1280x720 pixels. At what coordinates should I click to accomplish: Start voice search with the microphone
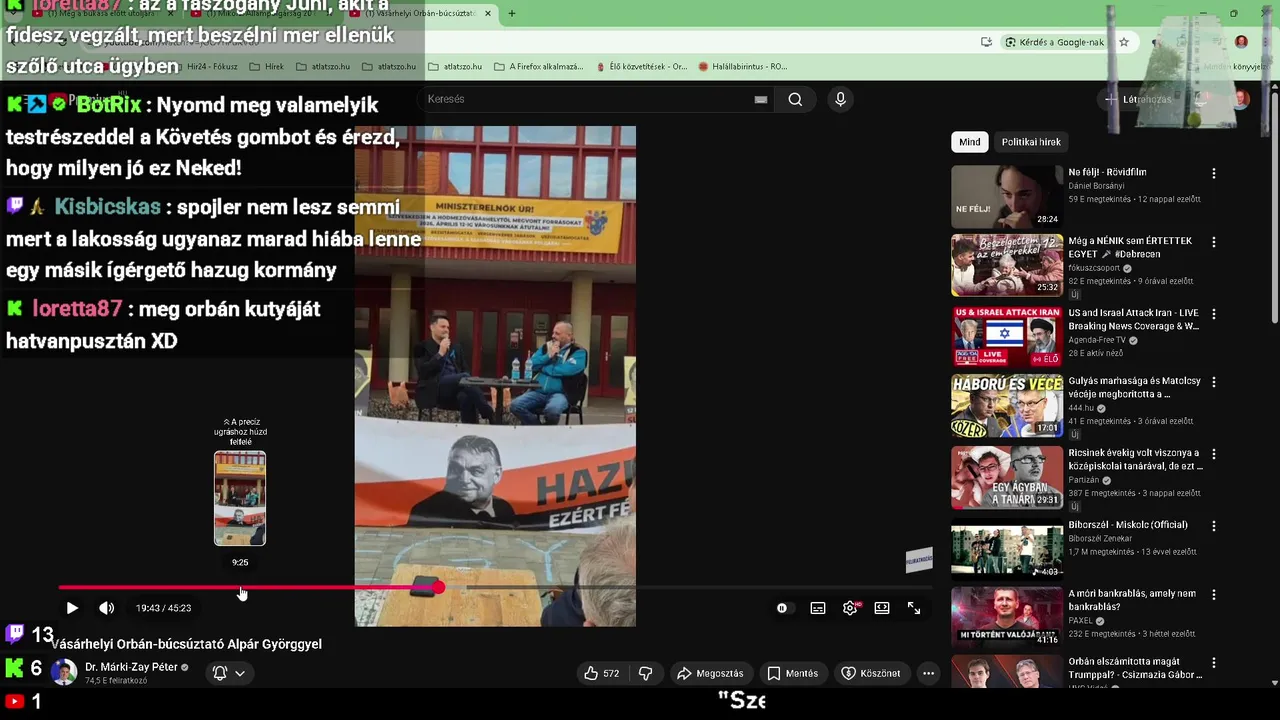click(840, 99)
